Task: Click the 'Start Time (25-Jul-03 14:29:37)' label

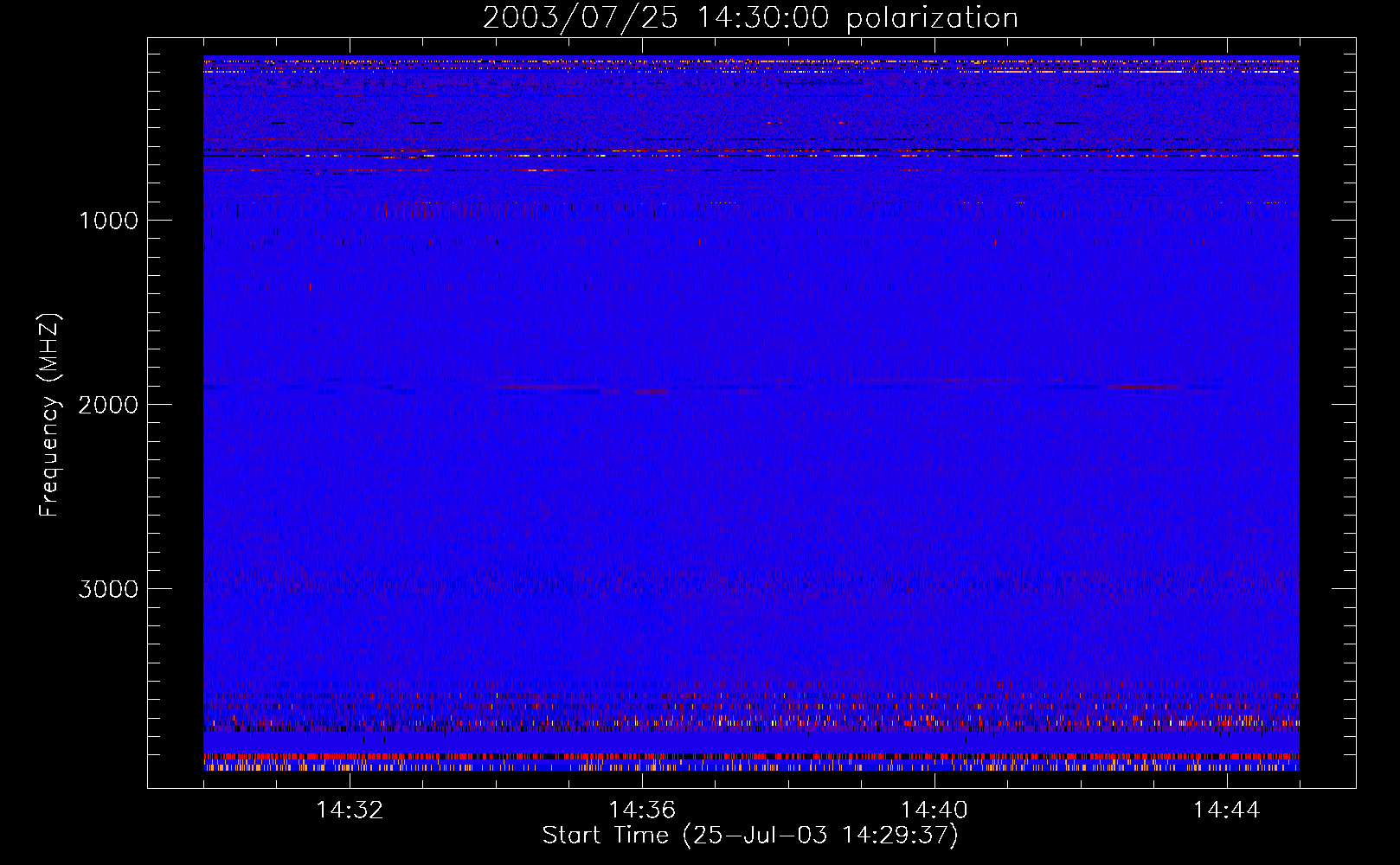Action: point(750,836)
